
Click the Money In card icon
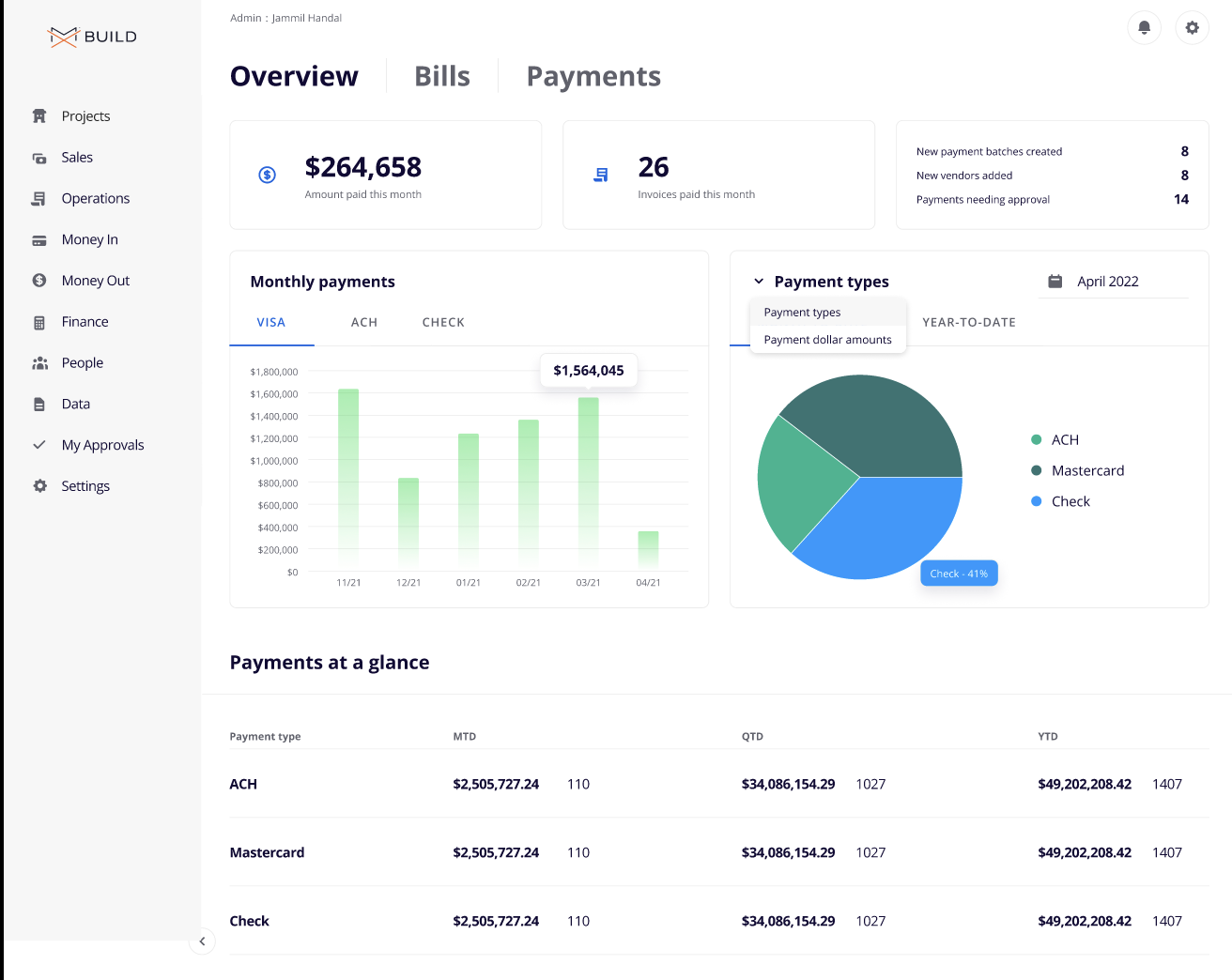39,240
